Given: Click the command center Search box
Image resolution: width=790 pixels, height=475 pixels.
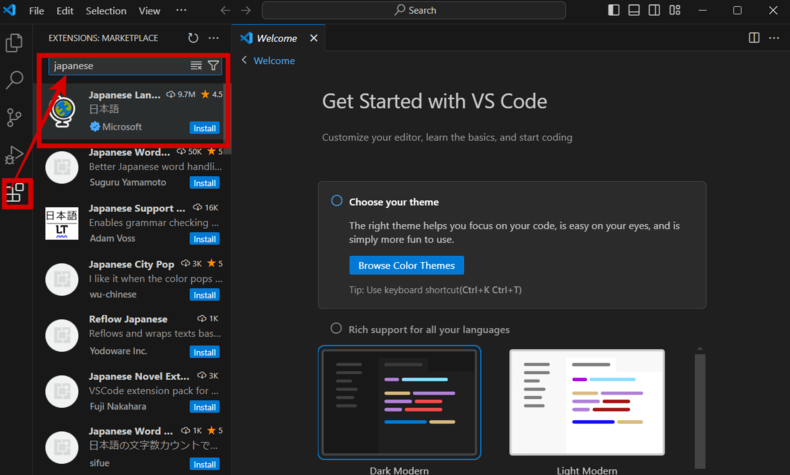Looking at the screenshot, I should pos(414,10).
